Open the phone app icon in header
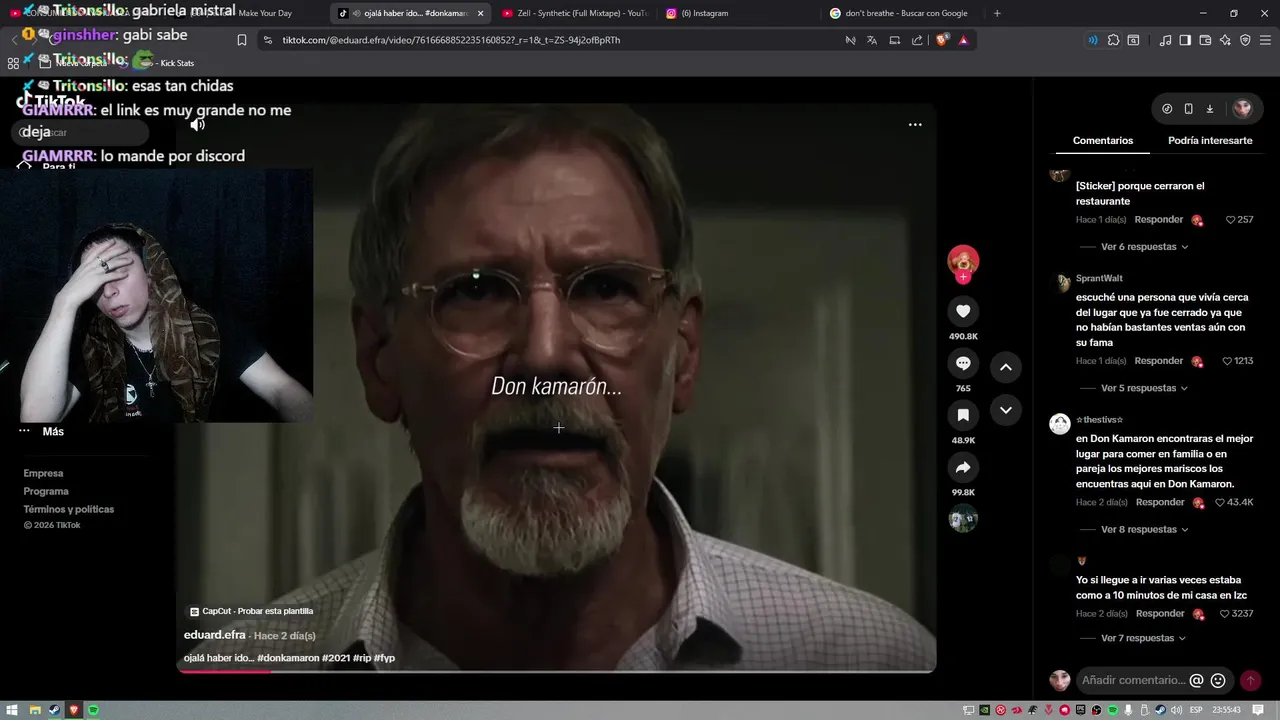This screenshot has width=1280, height=720. [x=1188, y=109]
